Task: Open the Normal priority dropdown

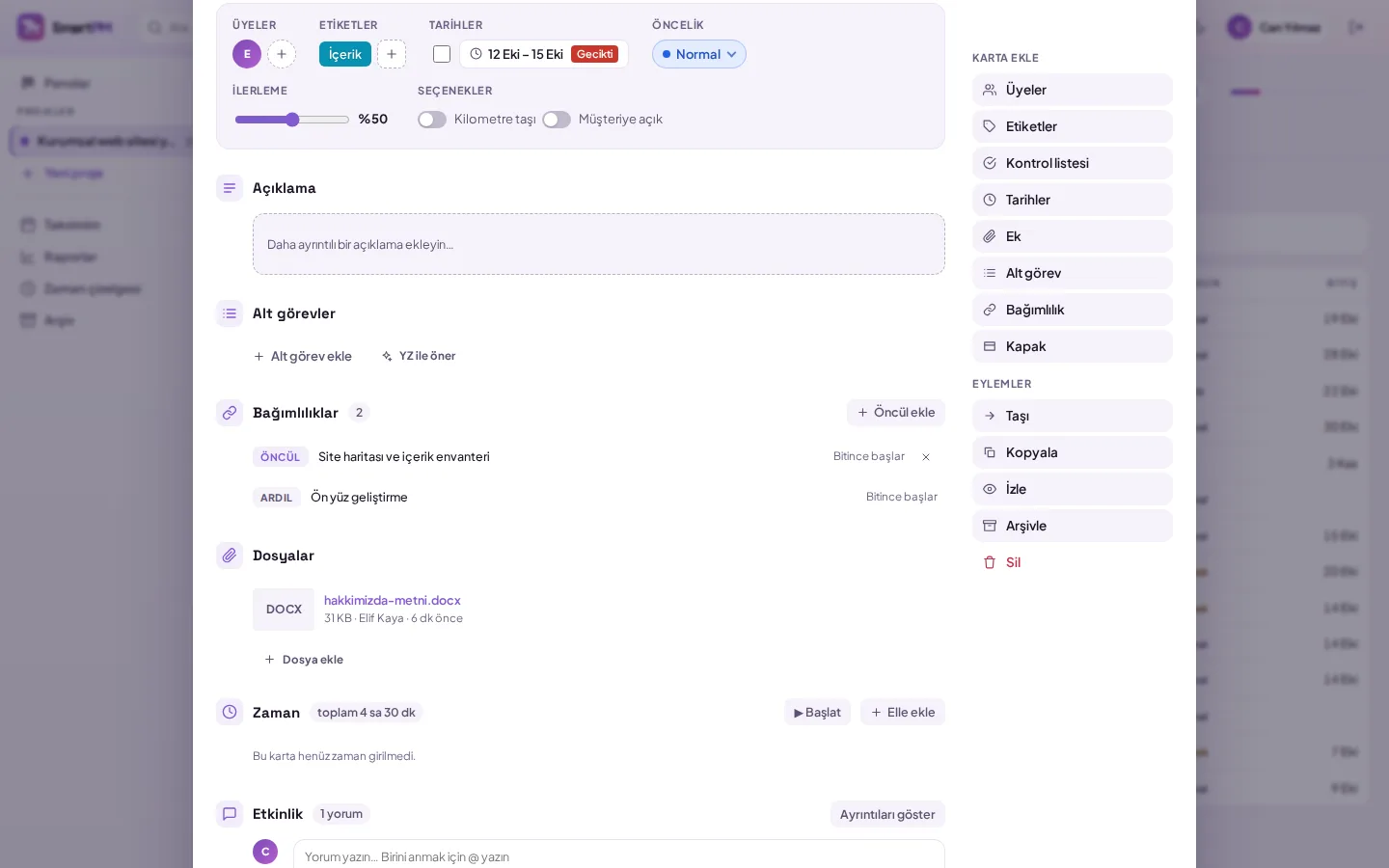Action: pyautogui.click(x=699, y=54)
